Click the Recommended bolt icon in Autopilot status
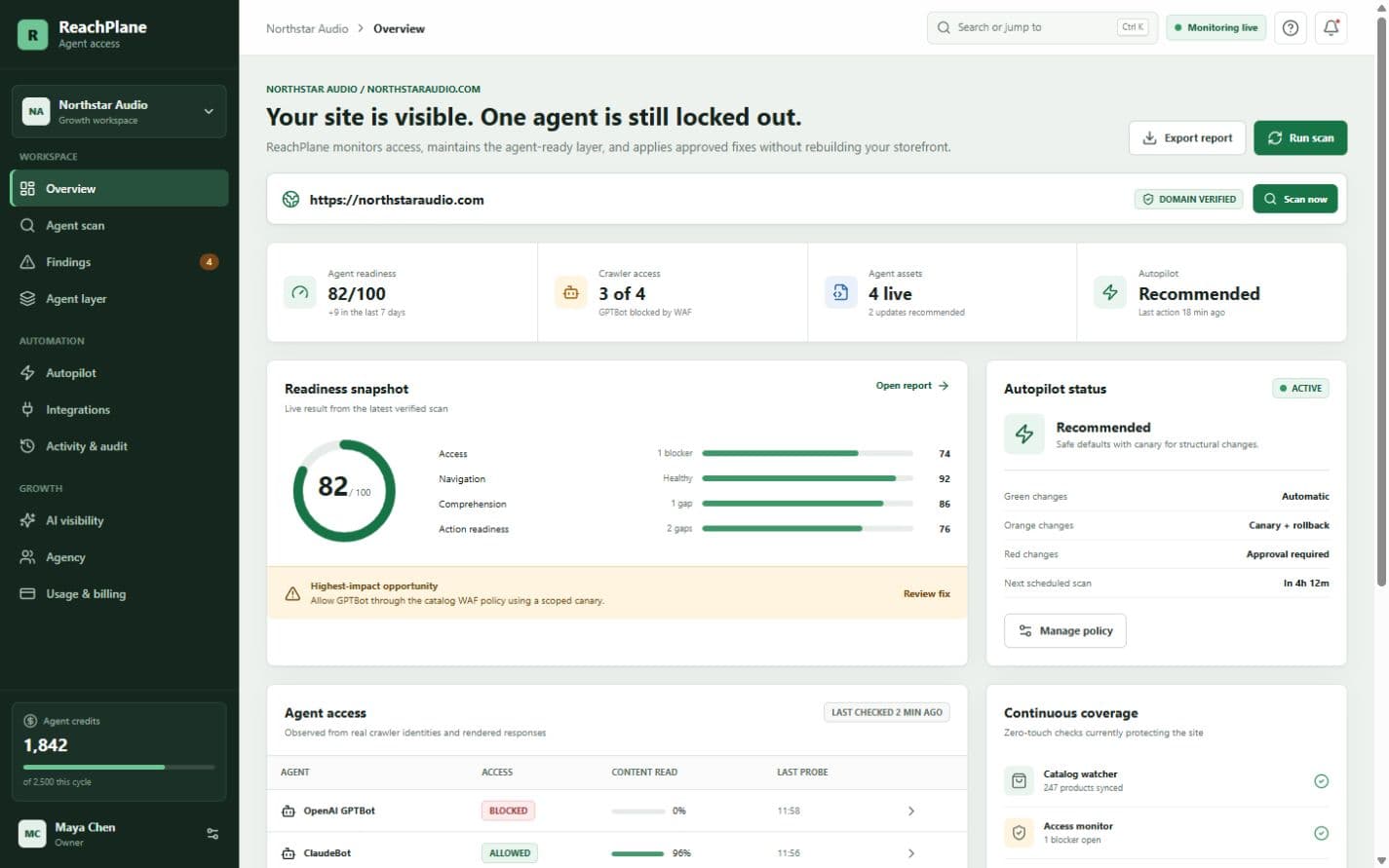 [x=1024, y=434]
